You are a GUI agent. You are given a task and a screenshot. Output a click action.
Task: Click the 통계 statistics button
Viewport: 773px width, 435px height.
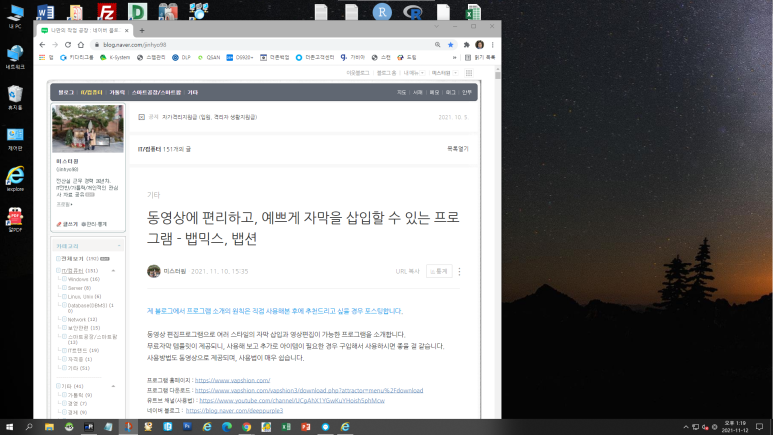[x=439, y=271]
